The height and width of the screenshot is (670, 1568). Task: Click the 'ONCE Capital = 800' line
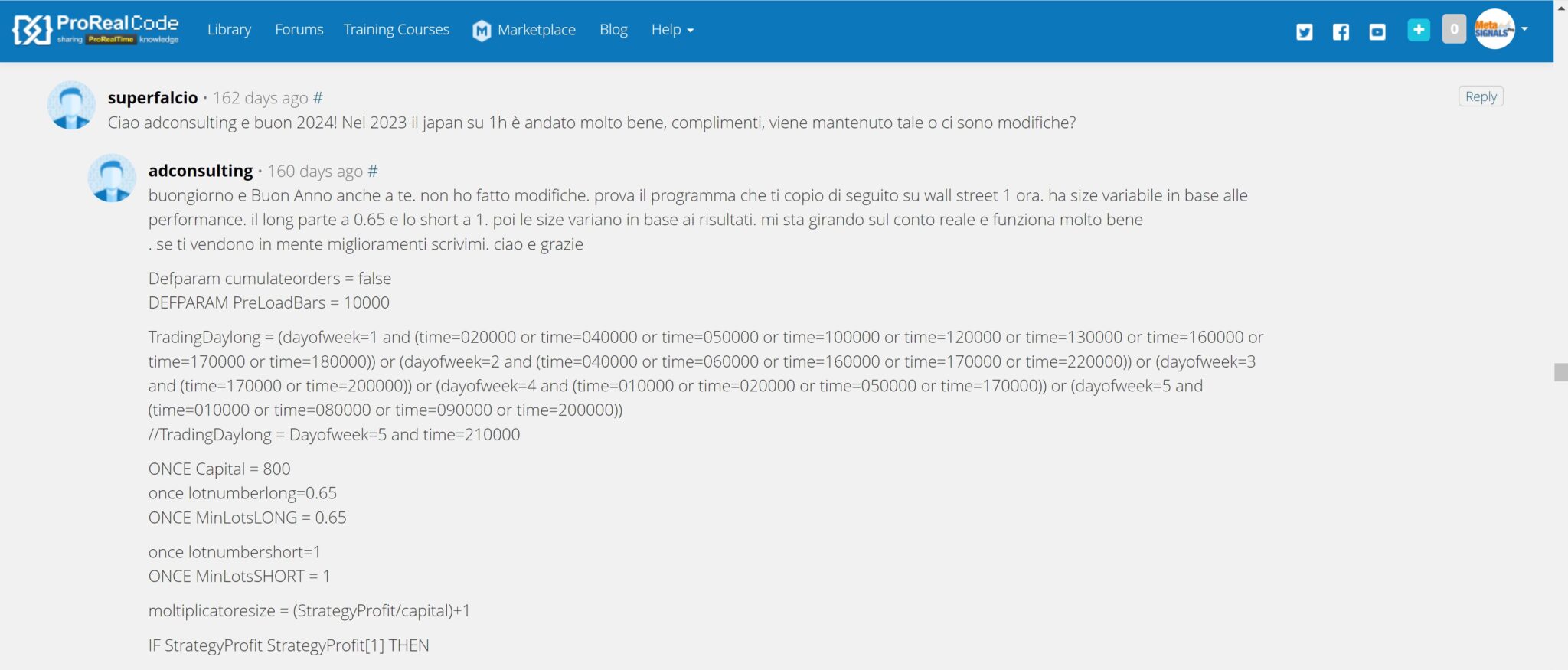pos(219,469)
